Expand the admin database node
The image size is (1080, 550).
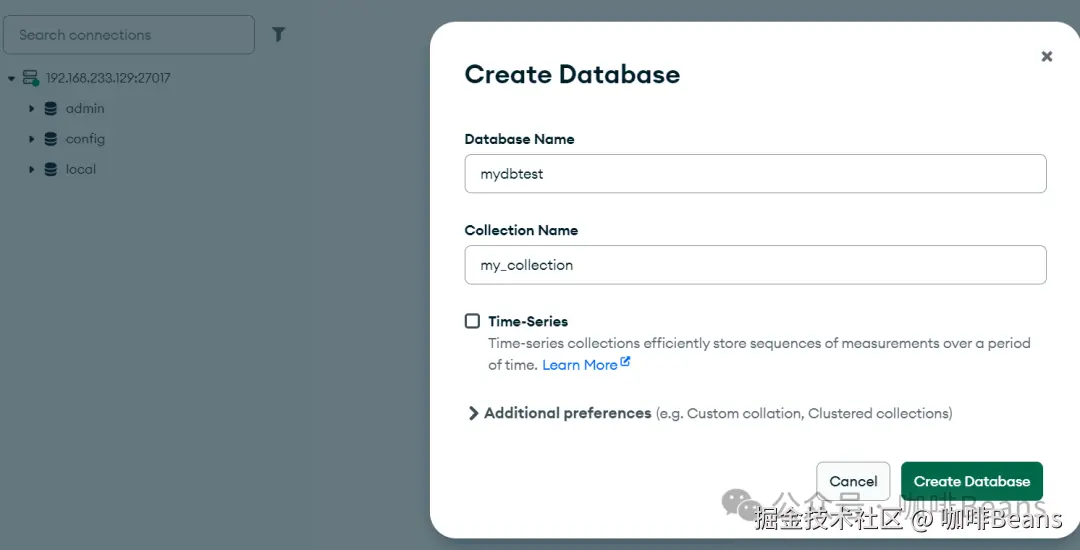pos(32,109)
